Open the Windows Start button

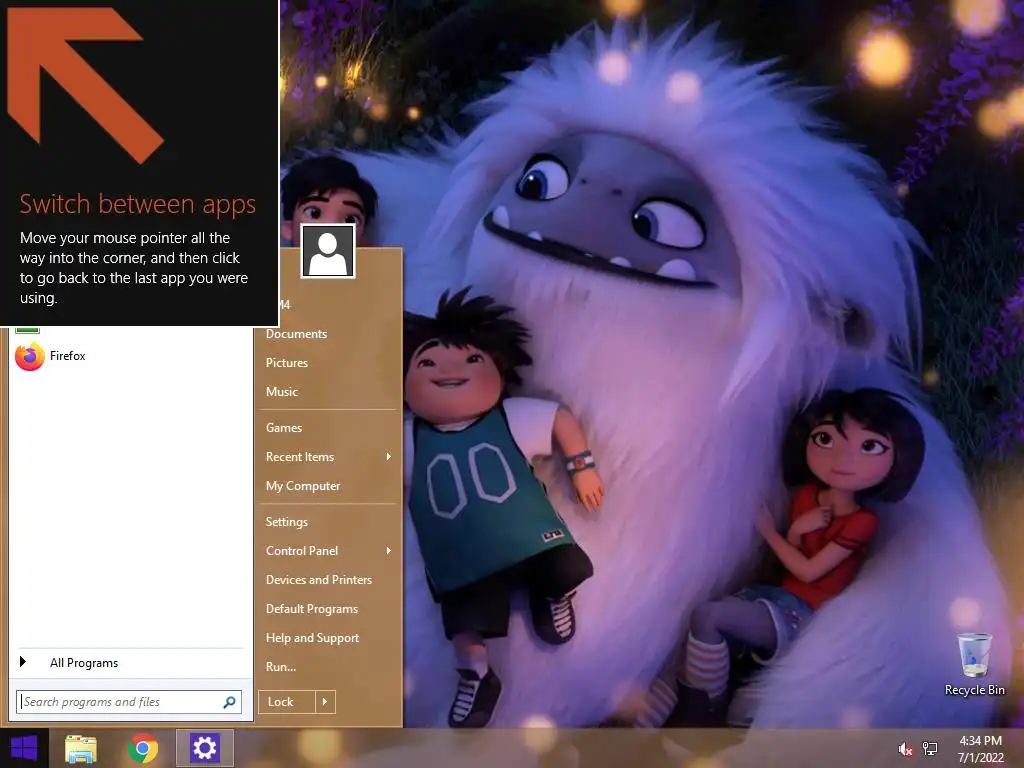tap(24, 748)
